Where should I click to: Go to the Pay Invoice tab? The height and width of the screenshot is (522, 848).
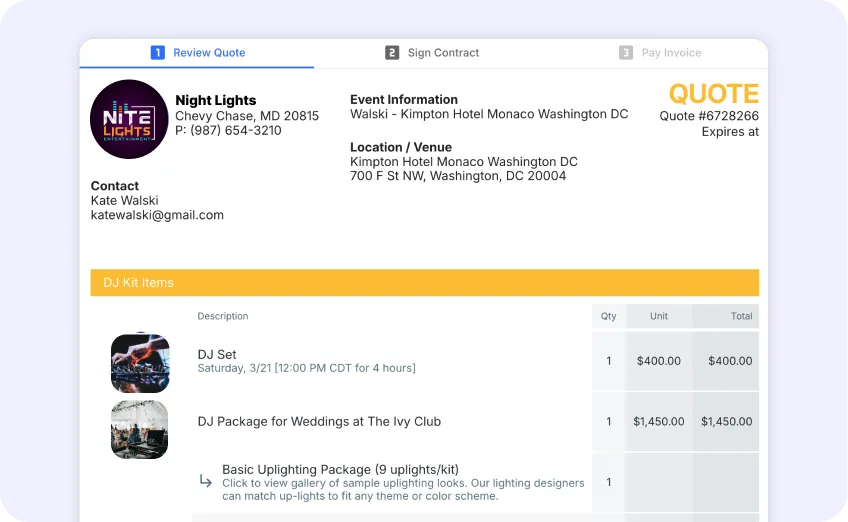pyautogui.click(x=671, y=53)
